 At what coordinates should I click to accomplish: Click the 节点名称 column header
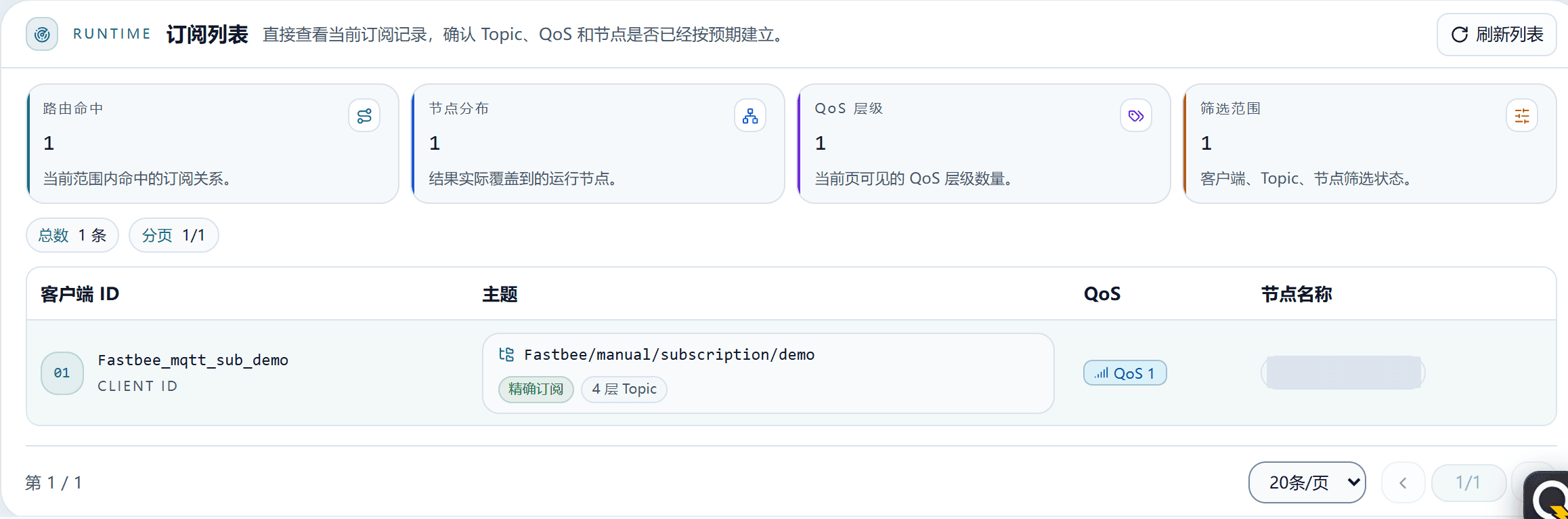click(1297, 294)
